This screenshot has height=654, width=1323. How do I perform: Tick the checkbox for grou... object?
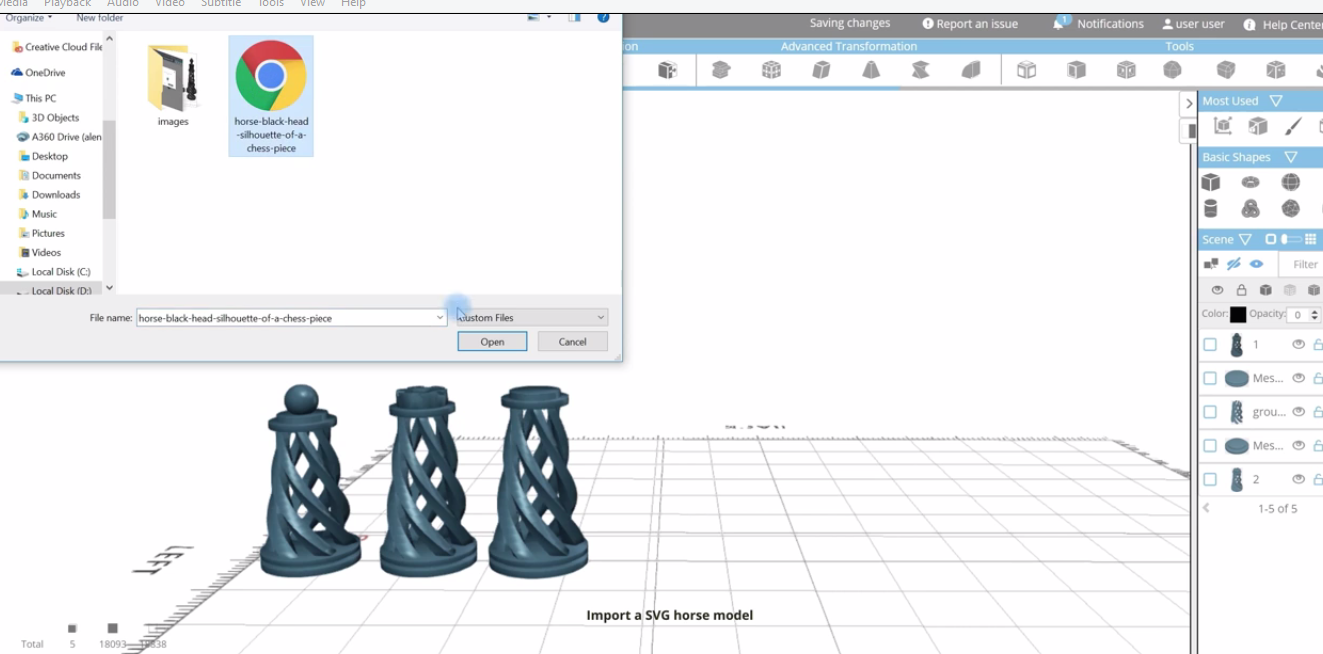(1210, 412)
